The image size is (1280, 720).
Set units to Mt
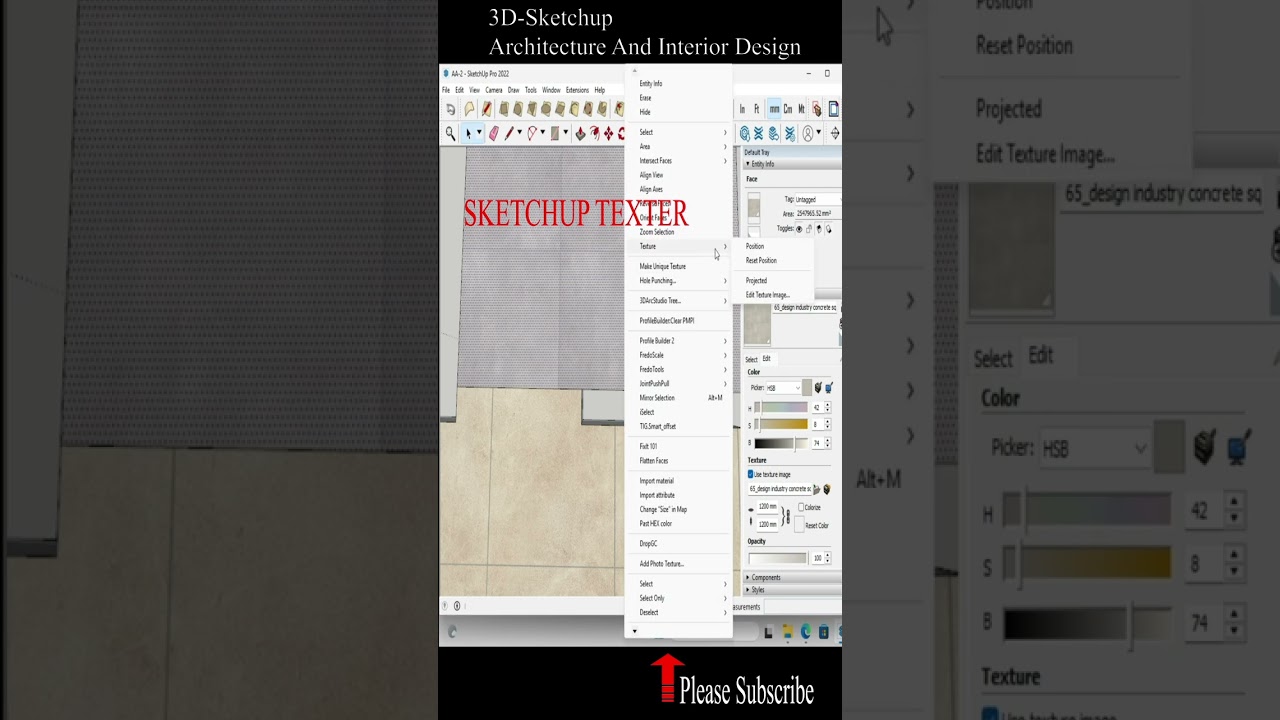point(801,109)
